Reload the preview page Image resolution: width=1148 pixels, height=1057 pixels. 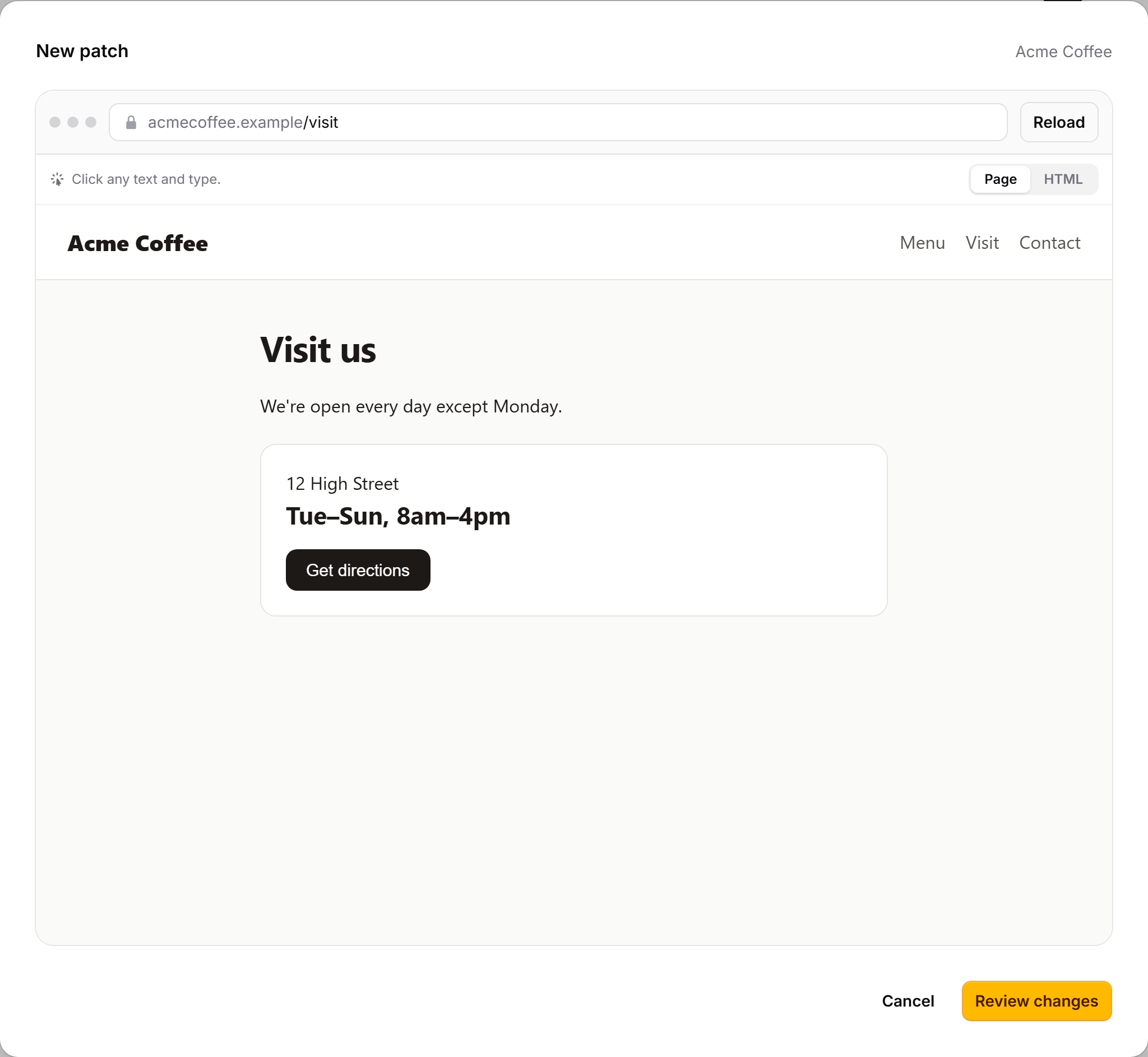coord(1059,122)
